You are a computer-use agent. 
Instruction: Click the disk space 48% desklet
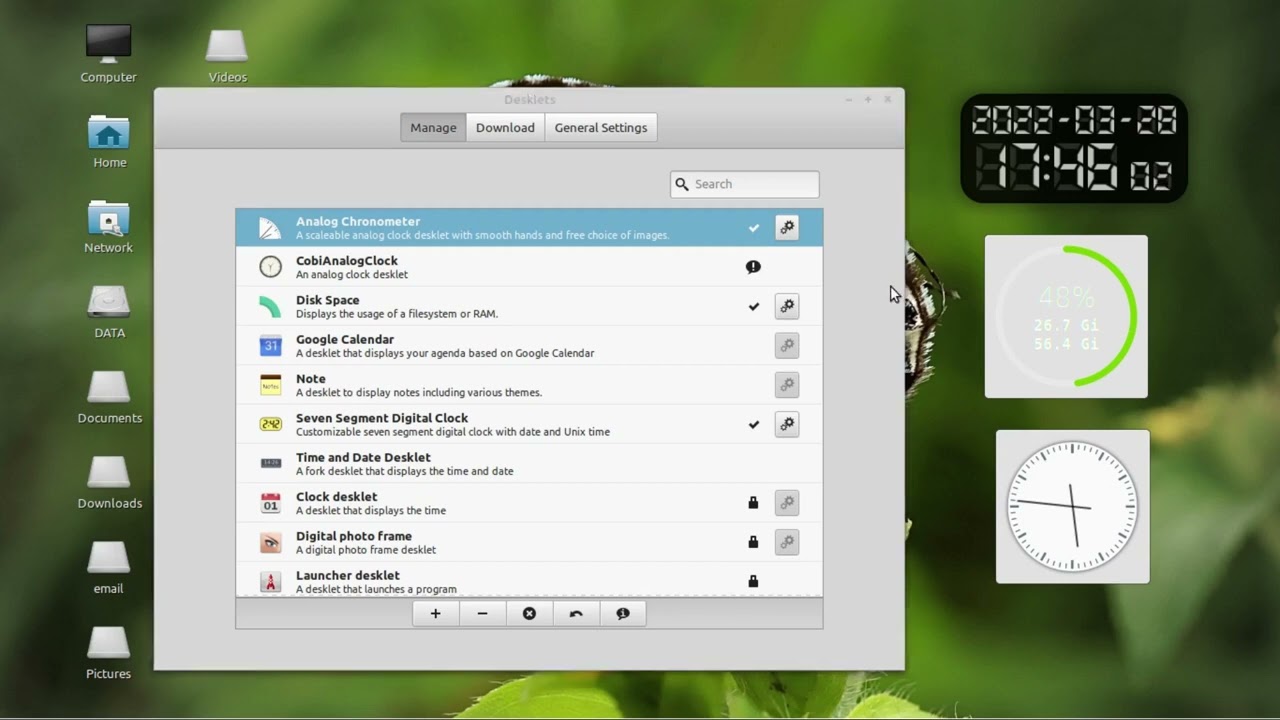pos(1066,316)
